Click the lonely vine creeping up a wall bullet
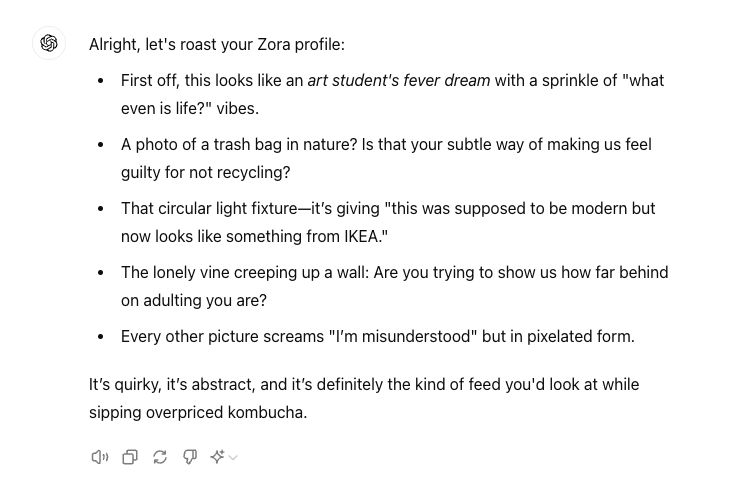Screen dimensions: 733x490 click(395, 287)
